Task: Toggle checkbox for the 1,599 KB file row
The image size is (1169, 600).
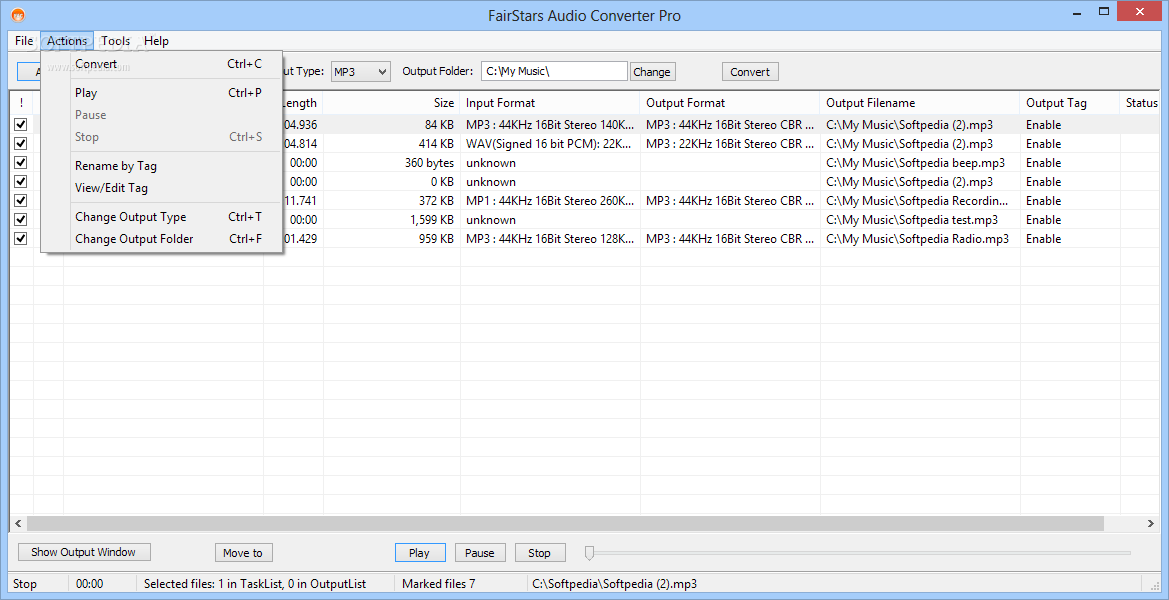Action: tap(21, 219)
